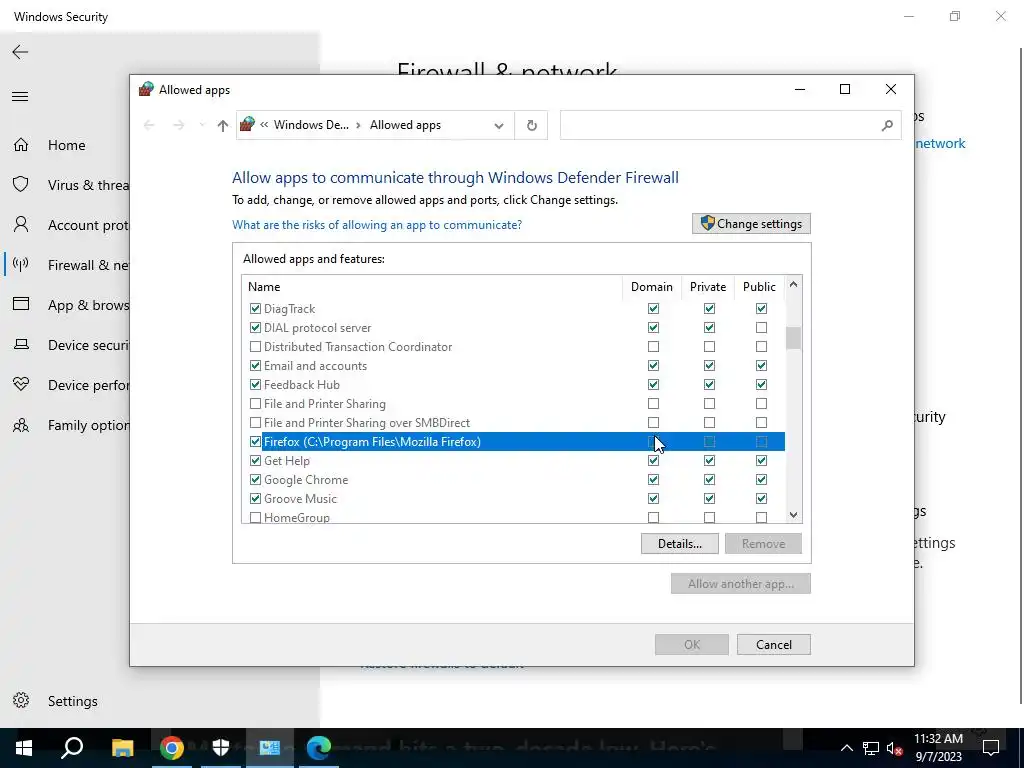Image resolution: width=1024 pixels, height=768 pixels.
Task: Click the Up arrow in Allowed apps navigation
Action: 223,125
